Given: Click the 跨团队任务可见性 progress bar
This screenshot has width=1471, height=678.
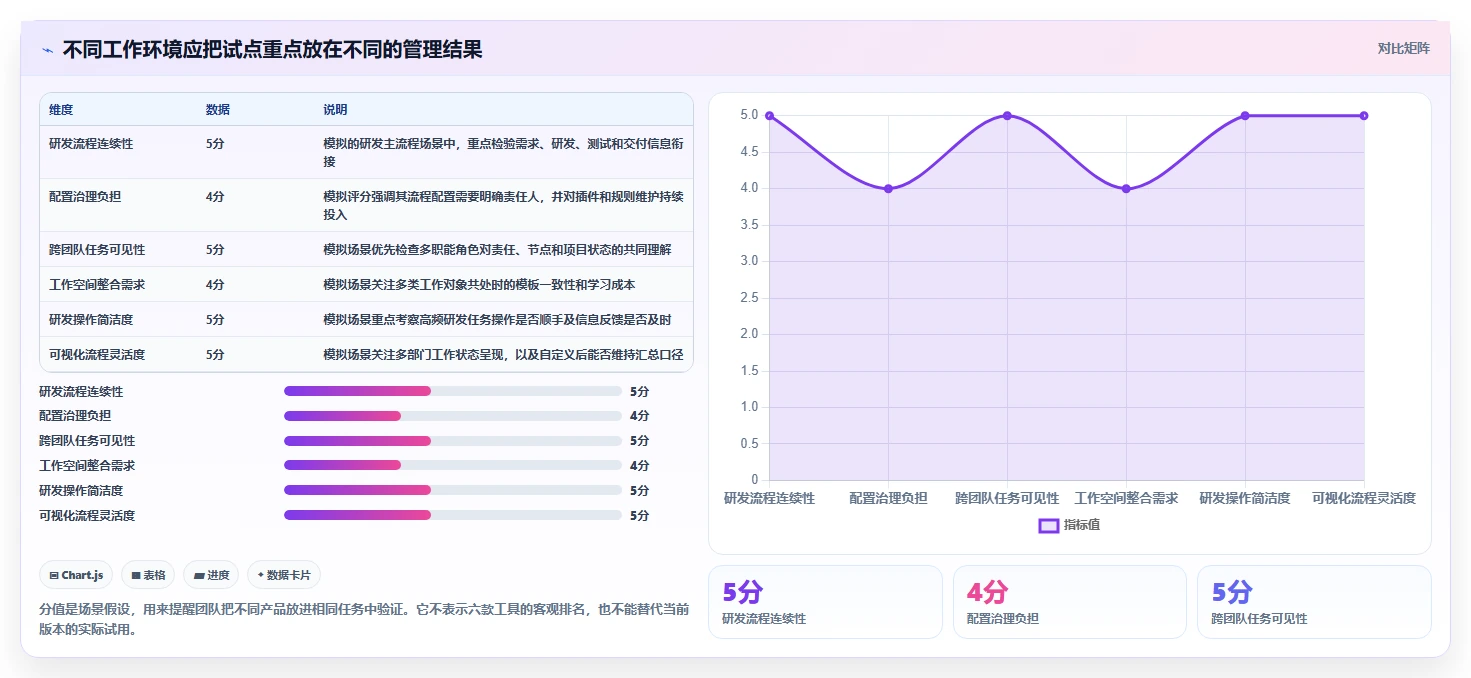Looking at the screenshot, I should point(453,441).
